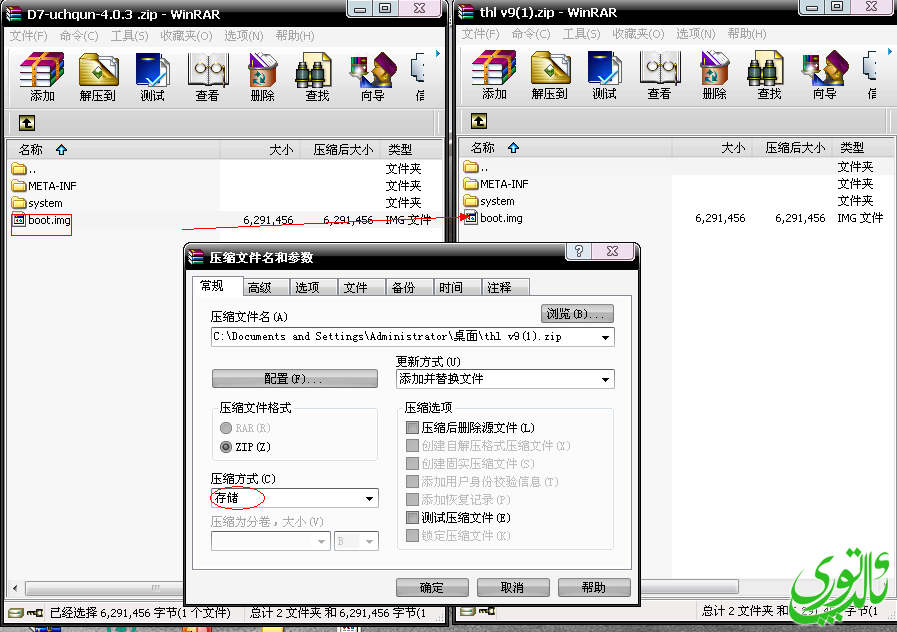This screenshot has width=897, height=632.
Task: Check 创建固实压缩文件 (S) option
Action: [x=412, y=463]
